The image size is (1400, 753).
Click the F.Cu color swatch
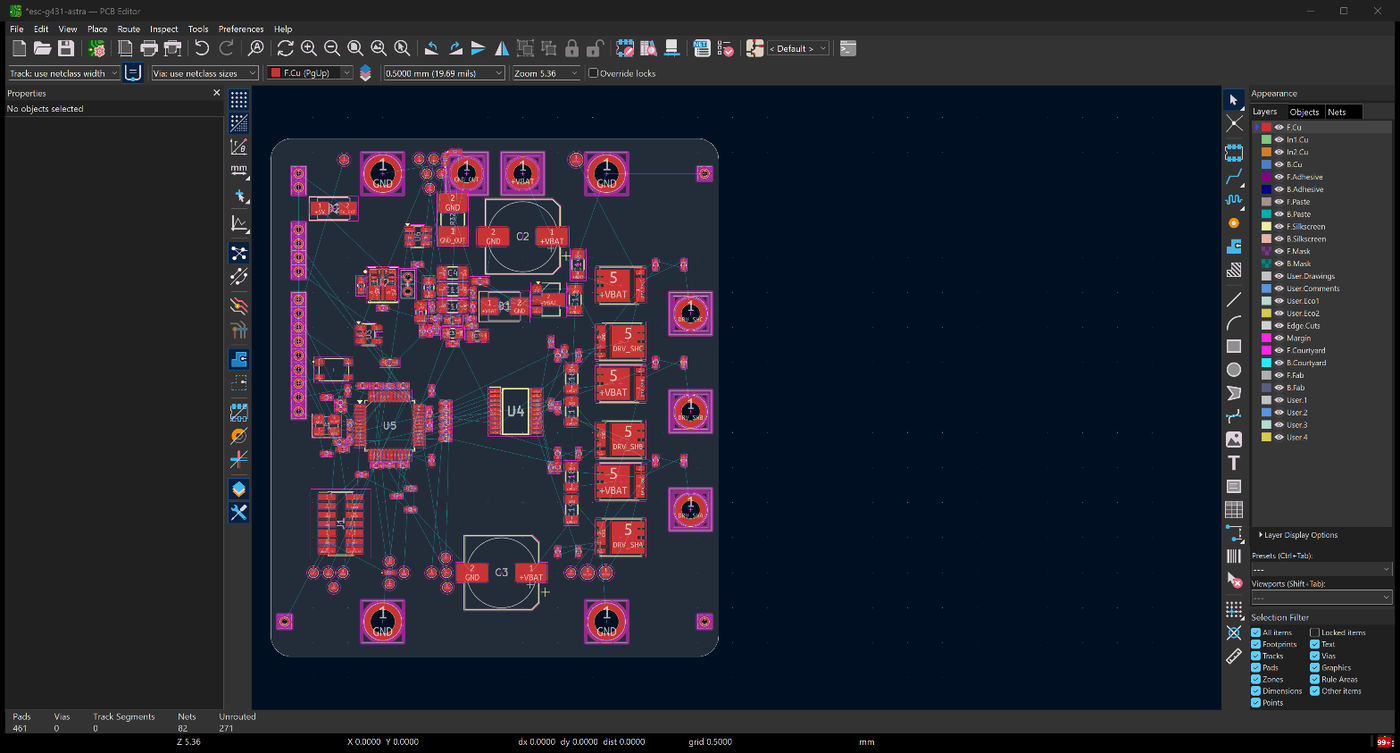point(1266,127)
